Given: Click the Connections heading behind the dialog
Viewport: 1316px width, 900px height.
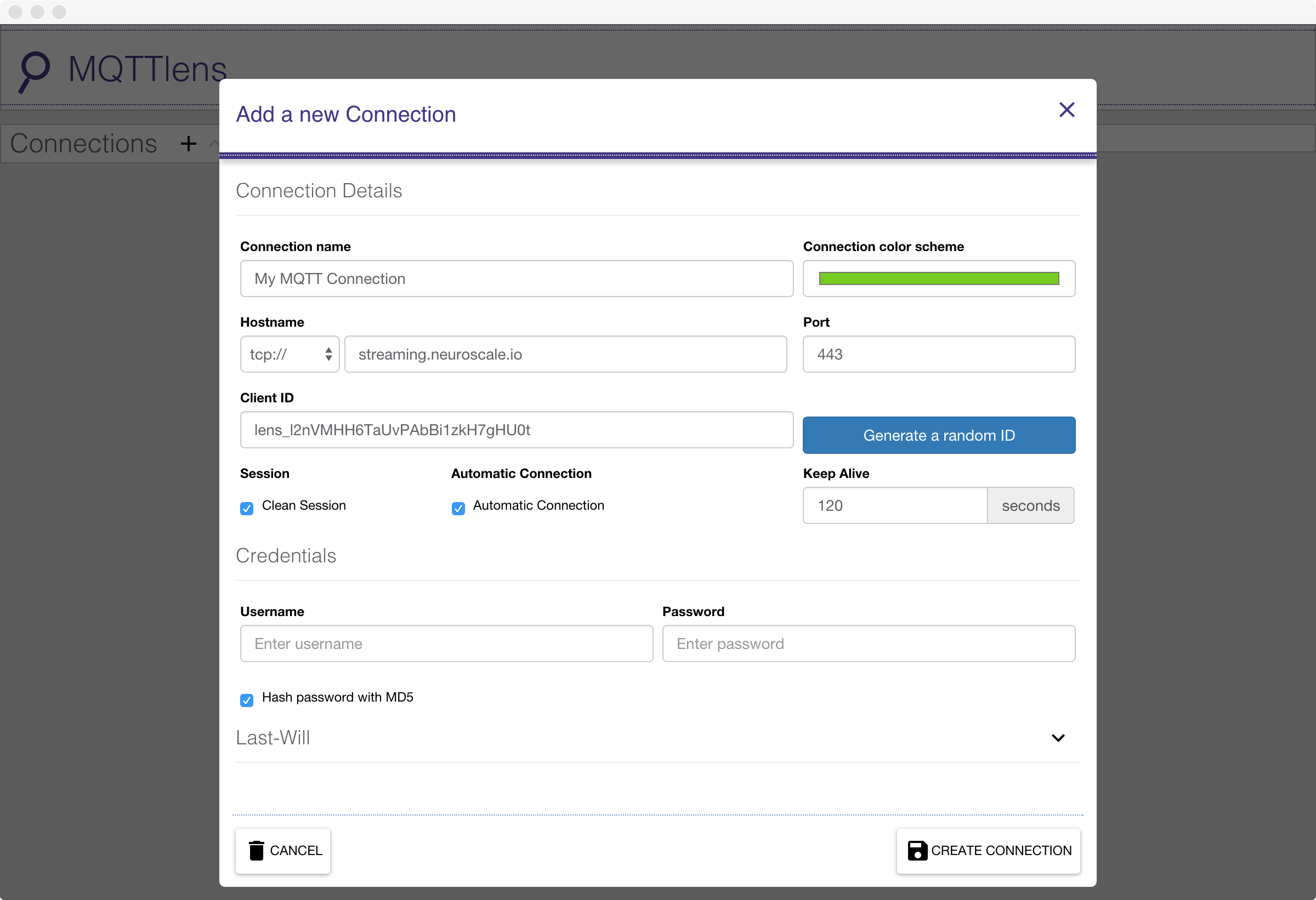Looking at the screenshot, I should (x=83, y=144).
